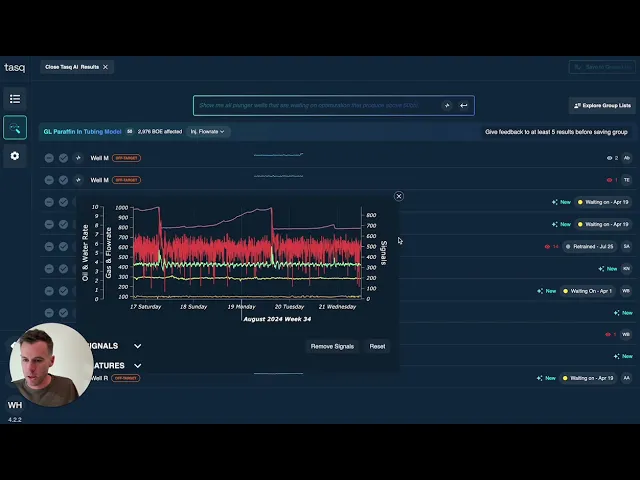Click sparkline thumbnail in Well M TE row
The image size is (640, 480).
pos(278,176)
